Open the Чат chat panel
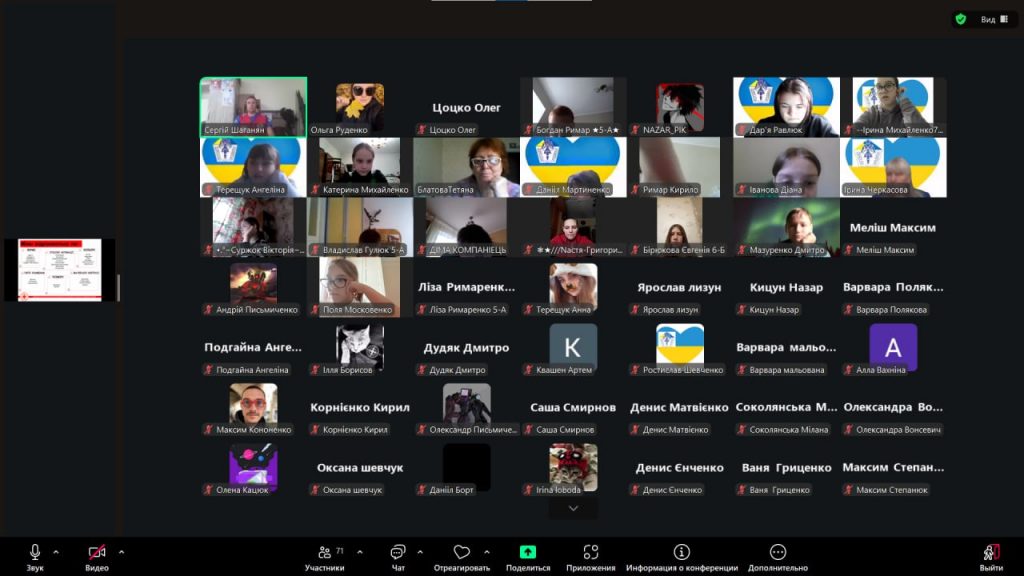Viewport: 1024px width, 576px height. click(398, 556)
